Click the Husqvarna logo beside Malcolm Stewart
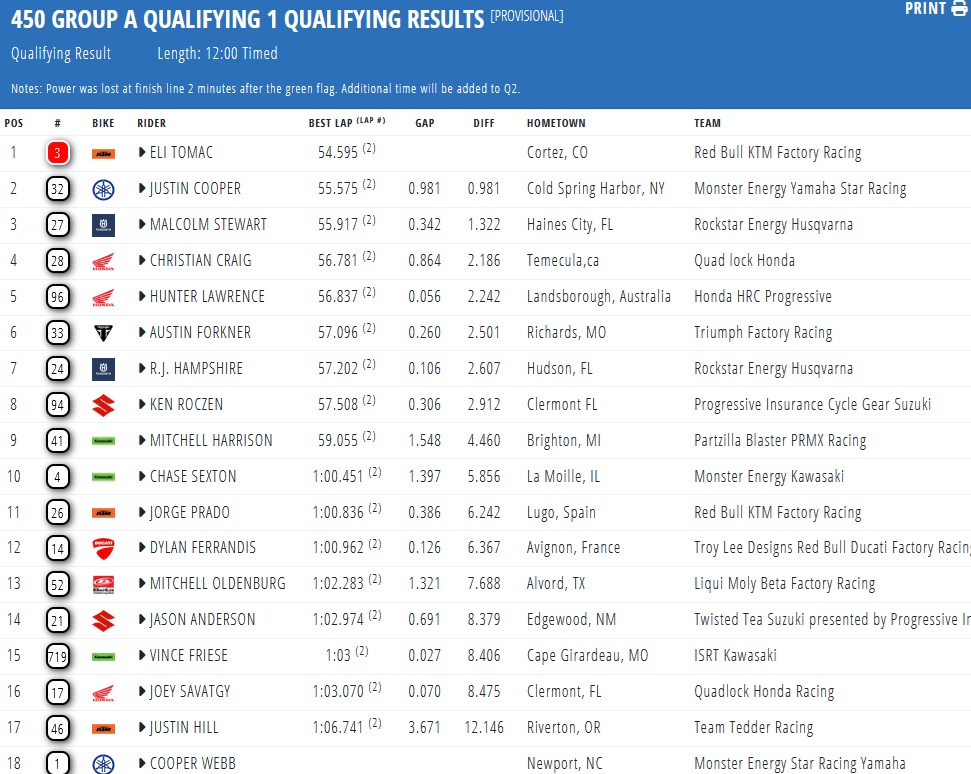The image size is (971, 774). [103, 225]
